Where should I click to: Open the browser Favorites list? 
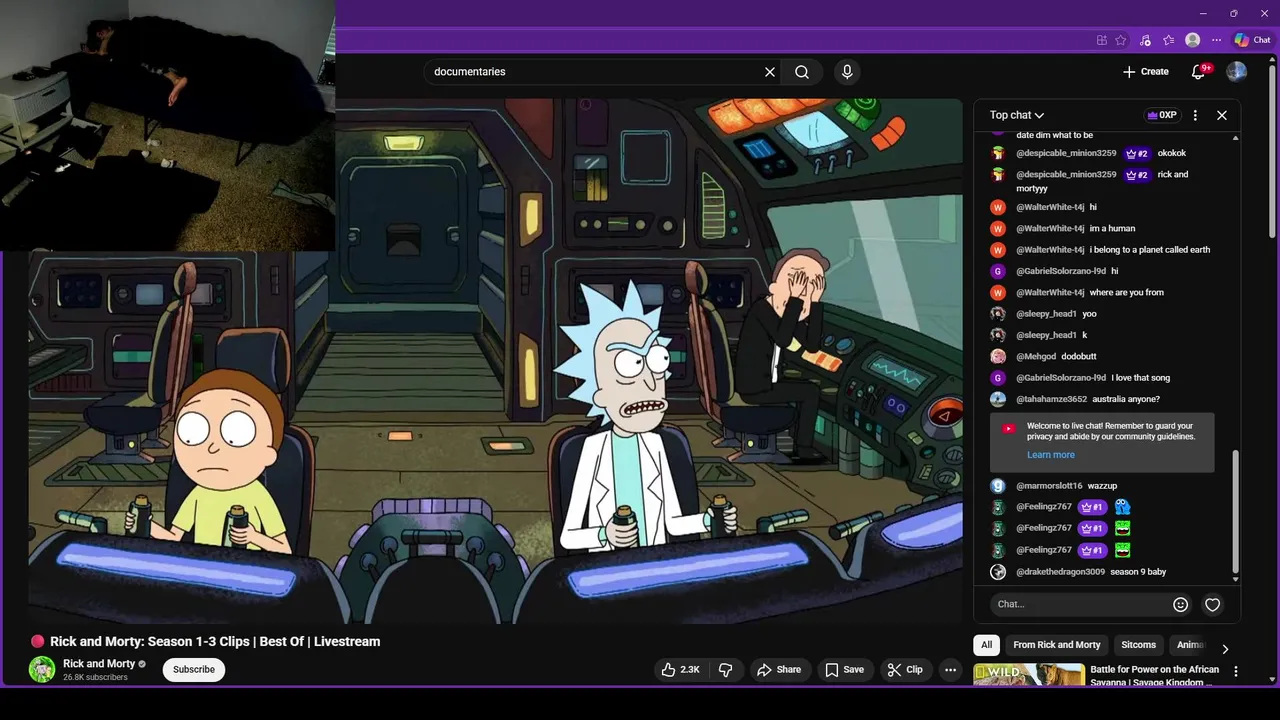coord(1168,40)
